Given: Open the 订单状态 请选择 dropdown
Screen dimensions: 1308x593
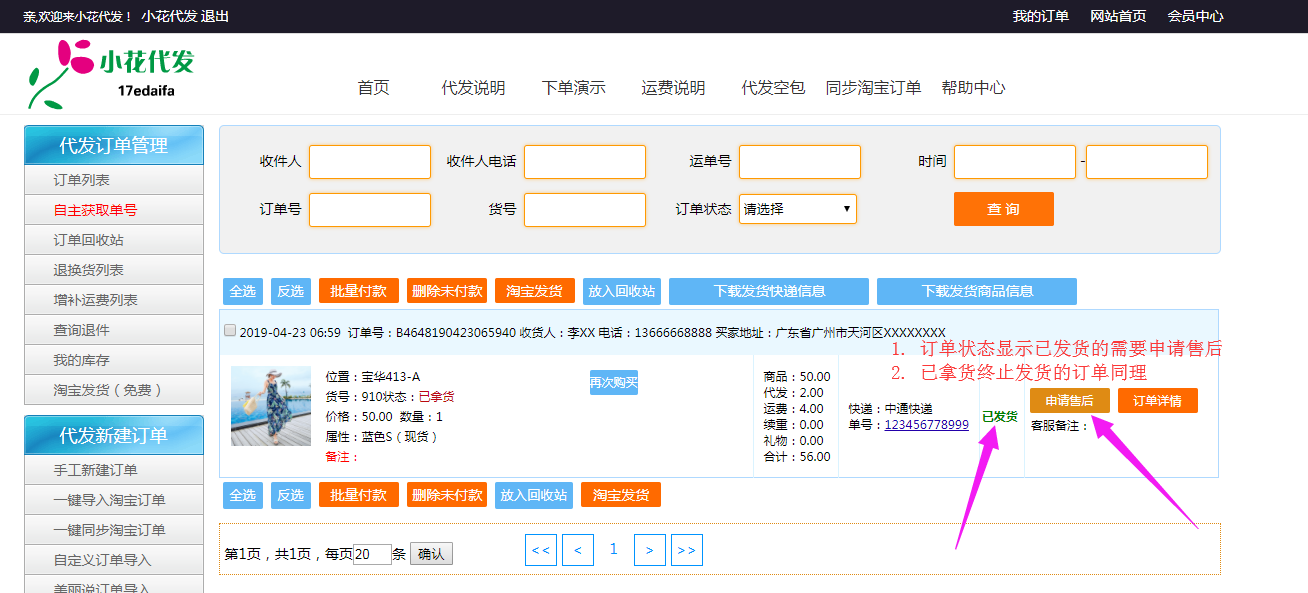Looking at the screenshot, I should click(798, 209).
